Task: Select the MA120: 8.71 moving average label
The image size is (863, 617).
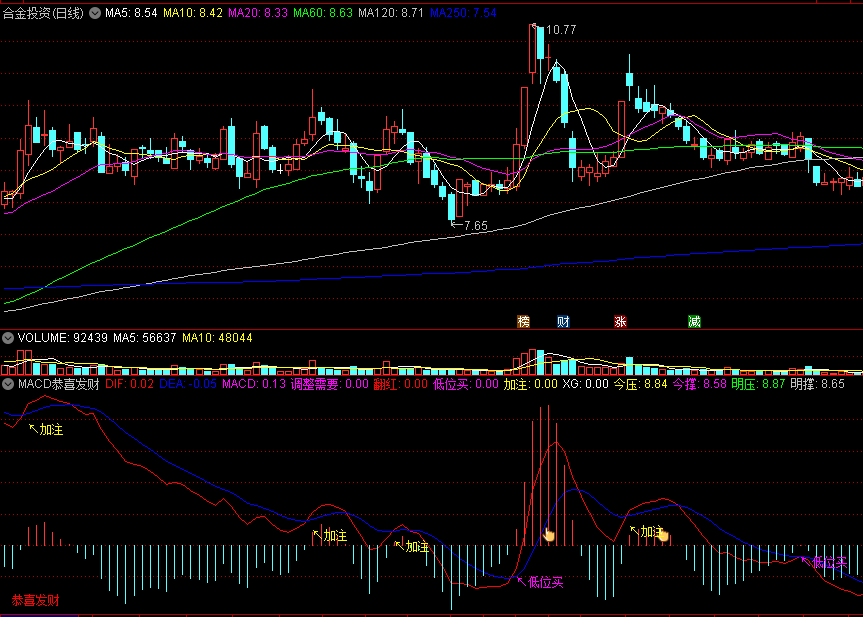Action: click(391, 13)
